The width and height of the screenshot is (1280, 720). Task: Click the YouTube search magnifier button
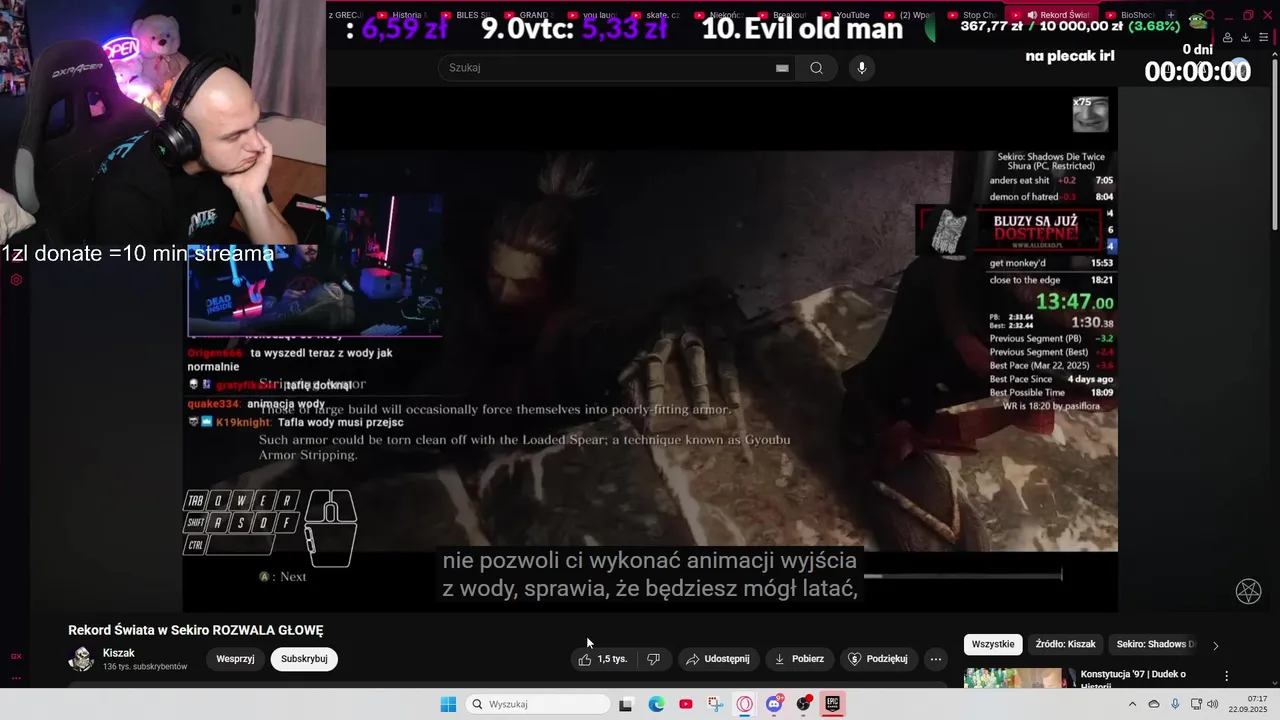pyautogui.click(x=817, y=68)
